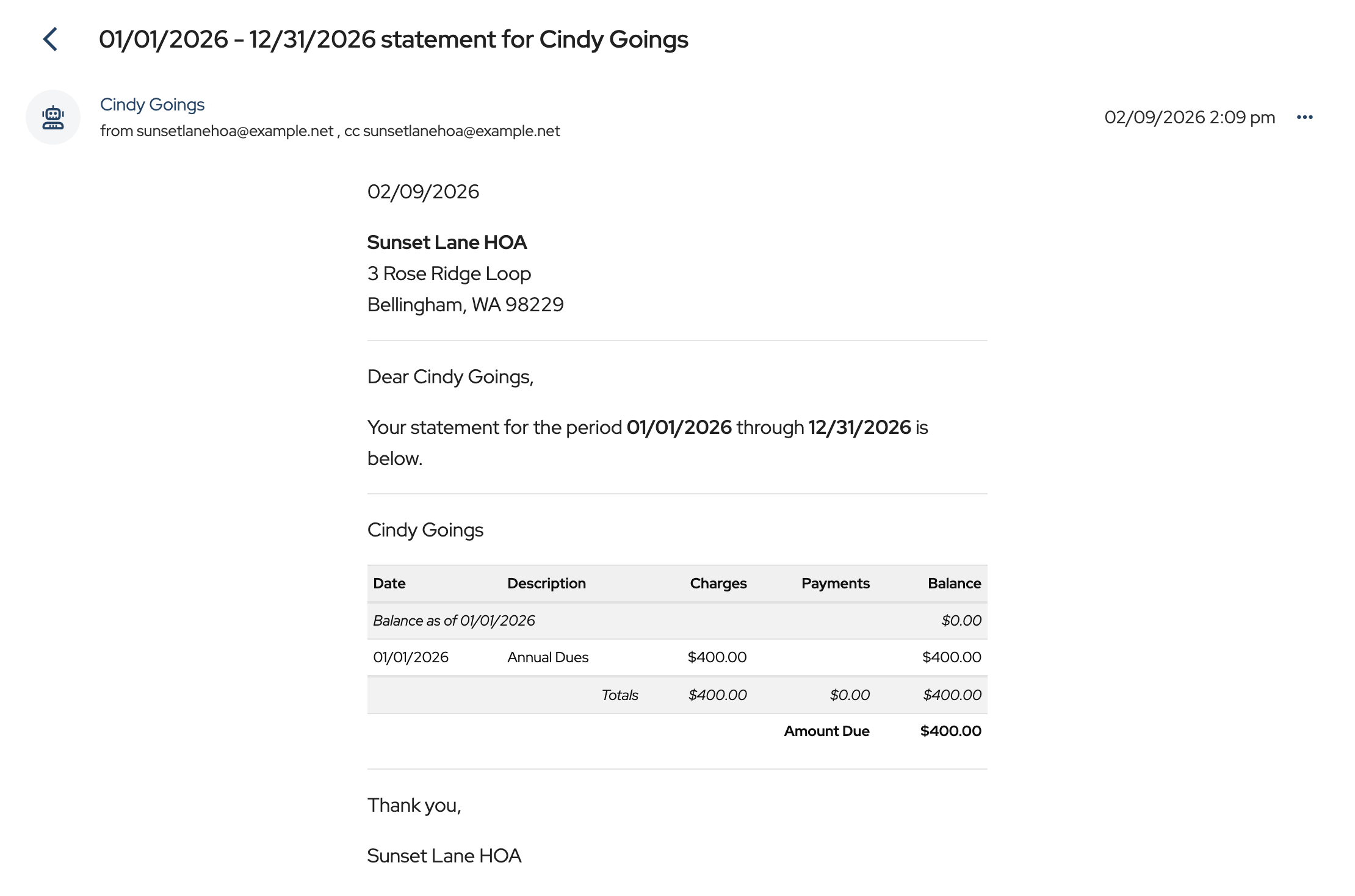Screen dimensions: 1355x896
Task: Click the cc email address
Action: [x=461, y=131]
